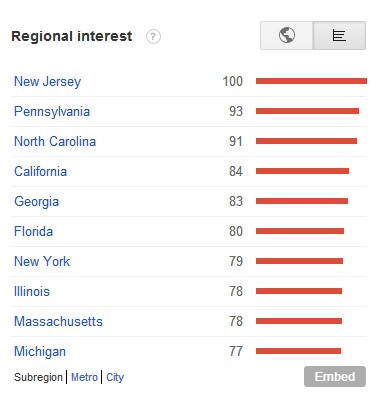Screen dimensions: 379x404
Task: Switch to the City tab
Action: point(115,377)
